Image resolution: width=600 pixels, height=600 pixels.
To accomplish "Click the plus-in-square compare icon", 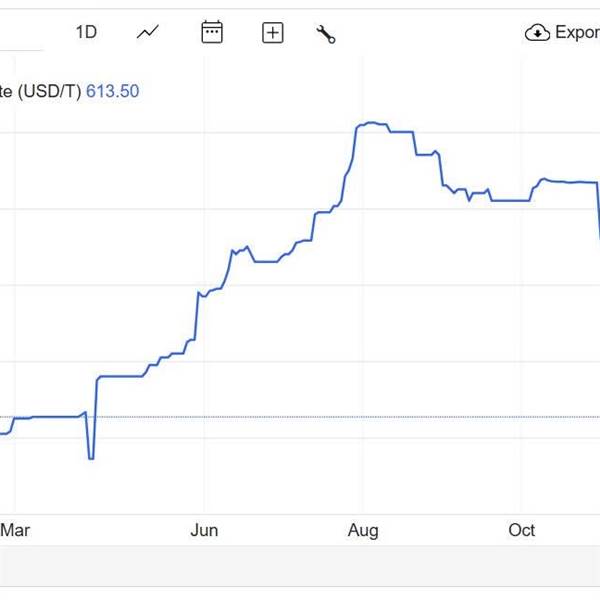I will pyautogui.click(x=273, y=33).
